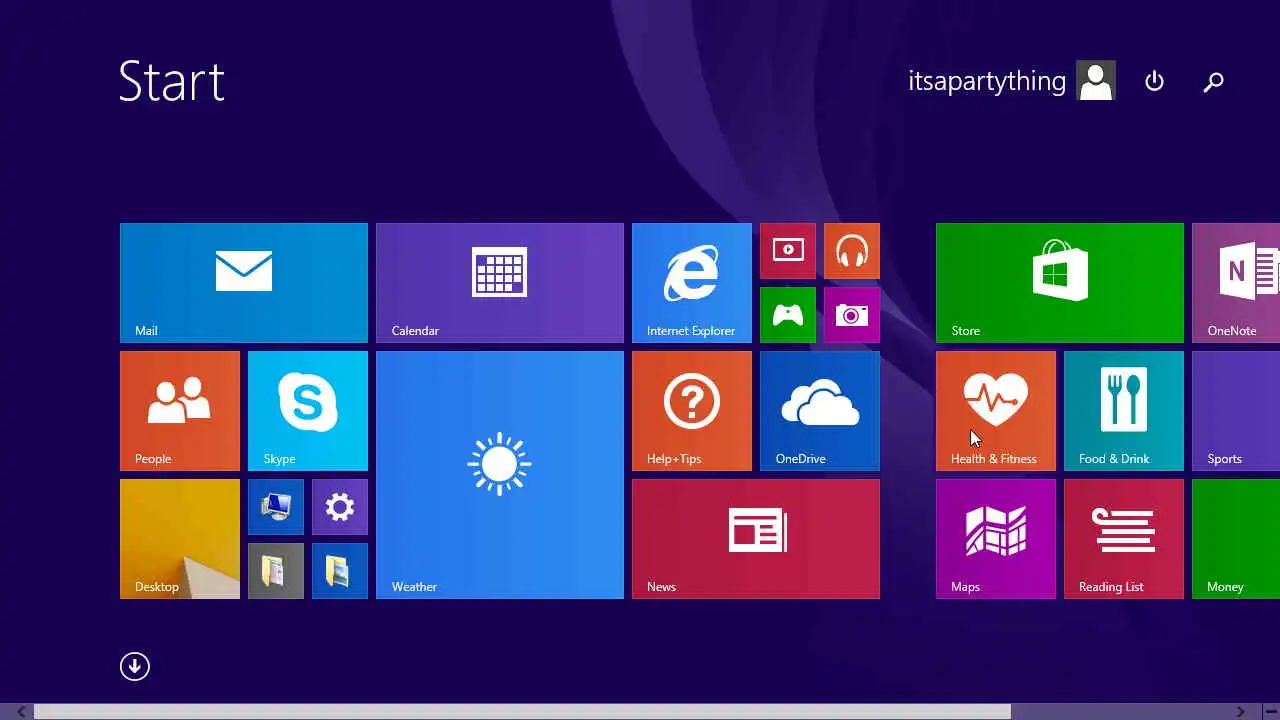Click the scrollbar right arrow

1240,712
